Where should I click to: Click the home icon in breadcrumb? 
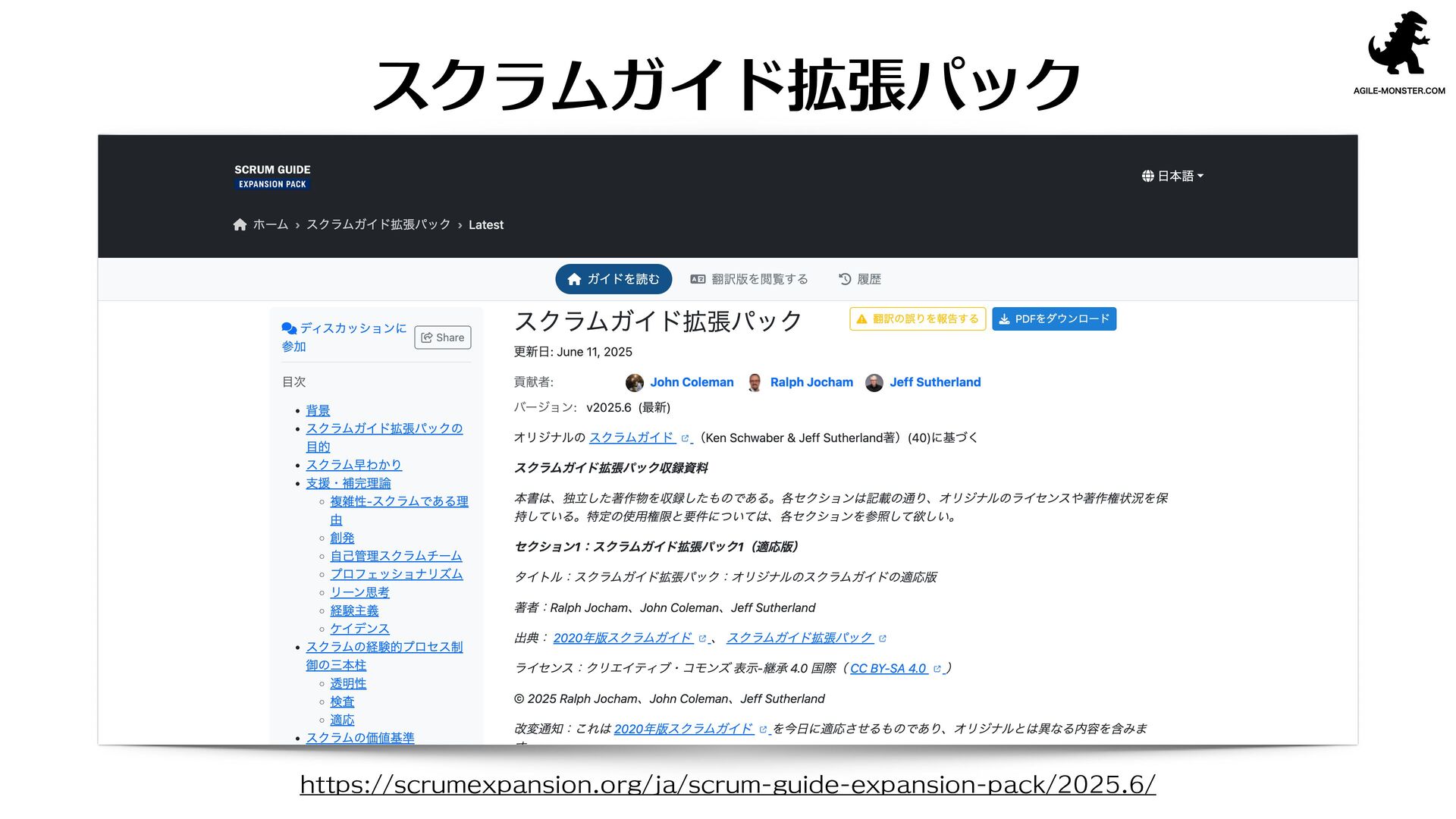pyautogui.click(x=240, y=224)
